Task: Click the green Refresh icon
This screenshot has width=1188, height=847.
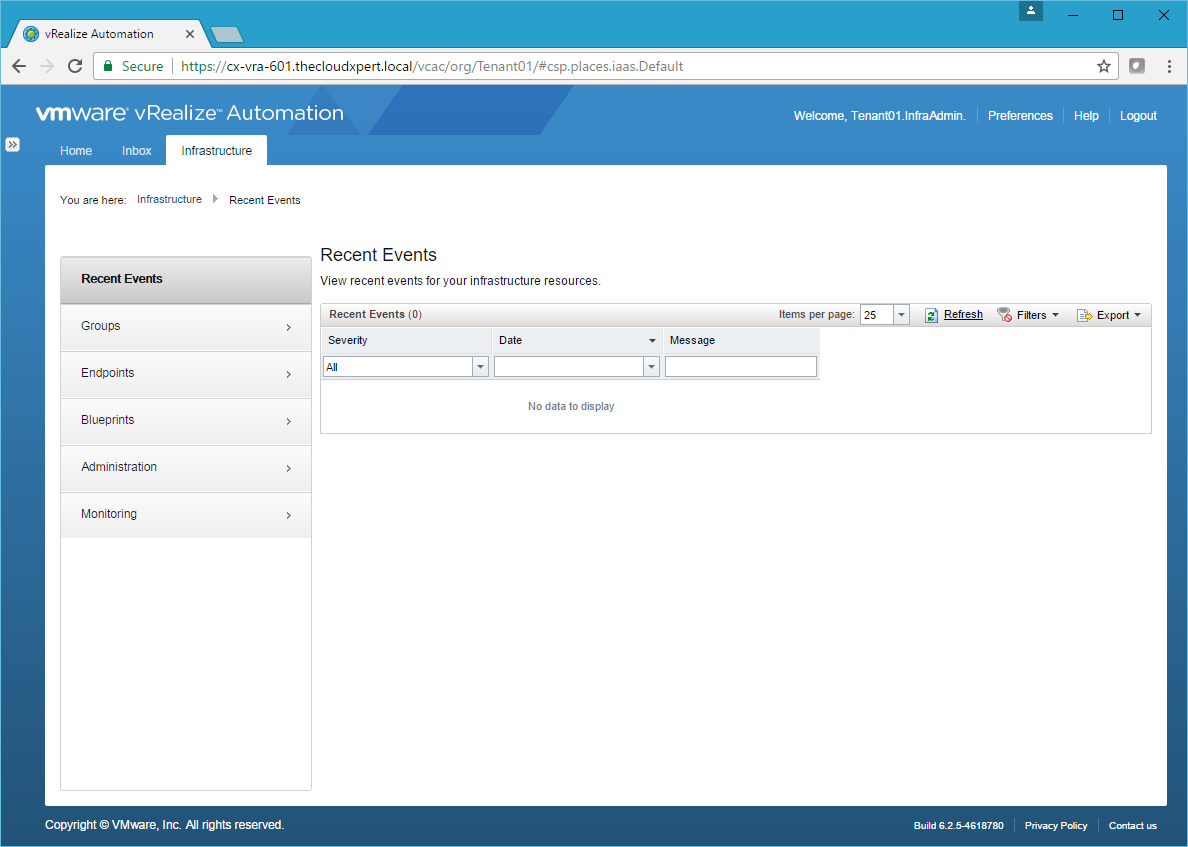Action: tap(931, 315)
